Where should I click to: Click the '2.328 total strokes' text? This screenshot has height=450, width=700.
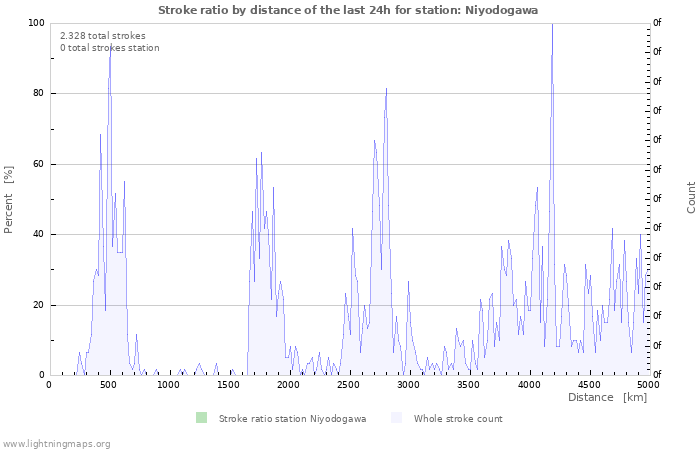(102, 36)
